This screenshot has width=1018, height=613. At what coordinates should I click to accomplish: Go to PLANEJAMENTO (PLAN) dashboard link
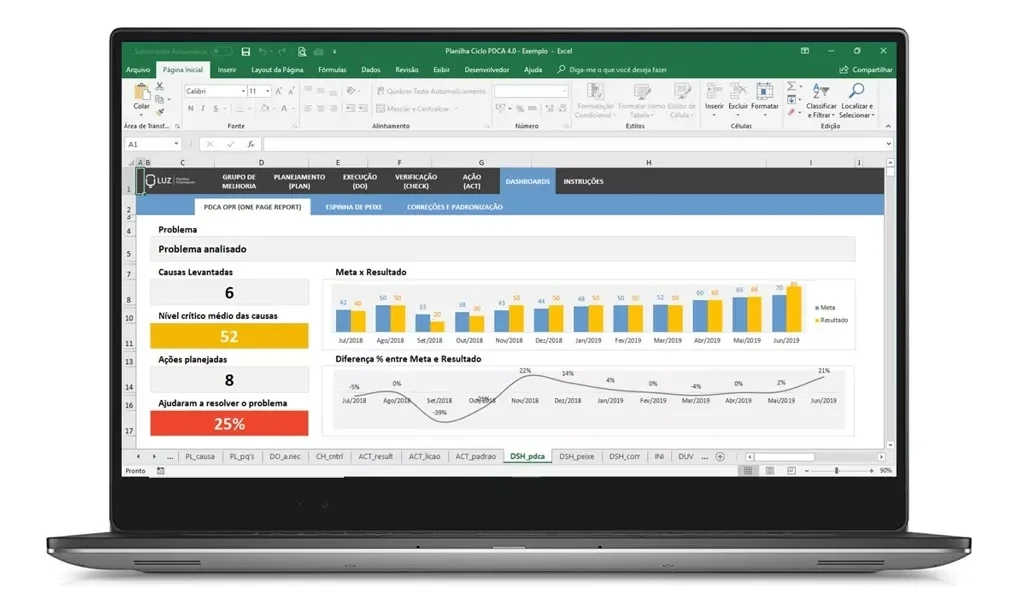pos(299,181)
